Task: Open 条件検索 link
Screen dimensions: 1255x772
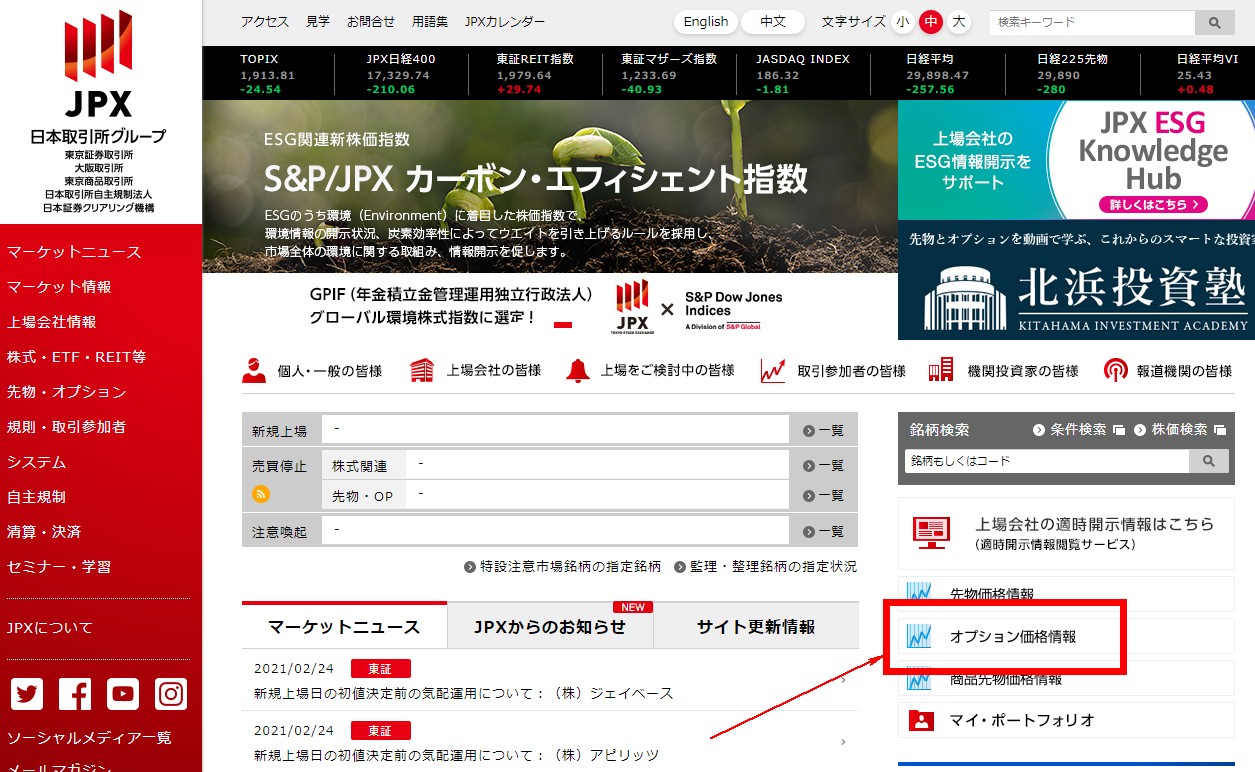Action: (1078, 430)
